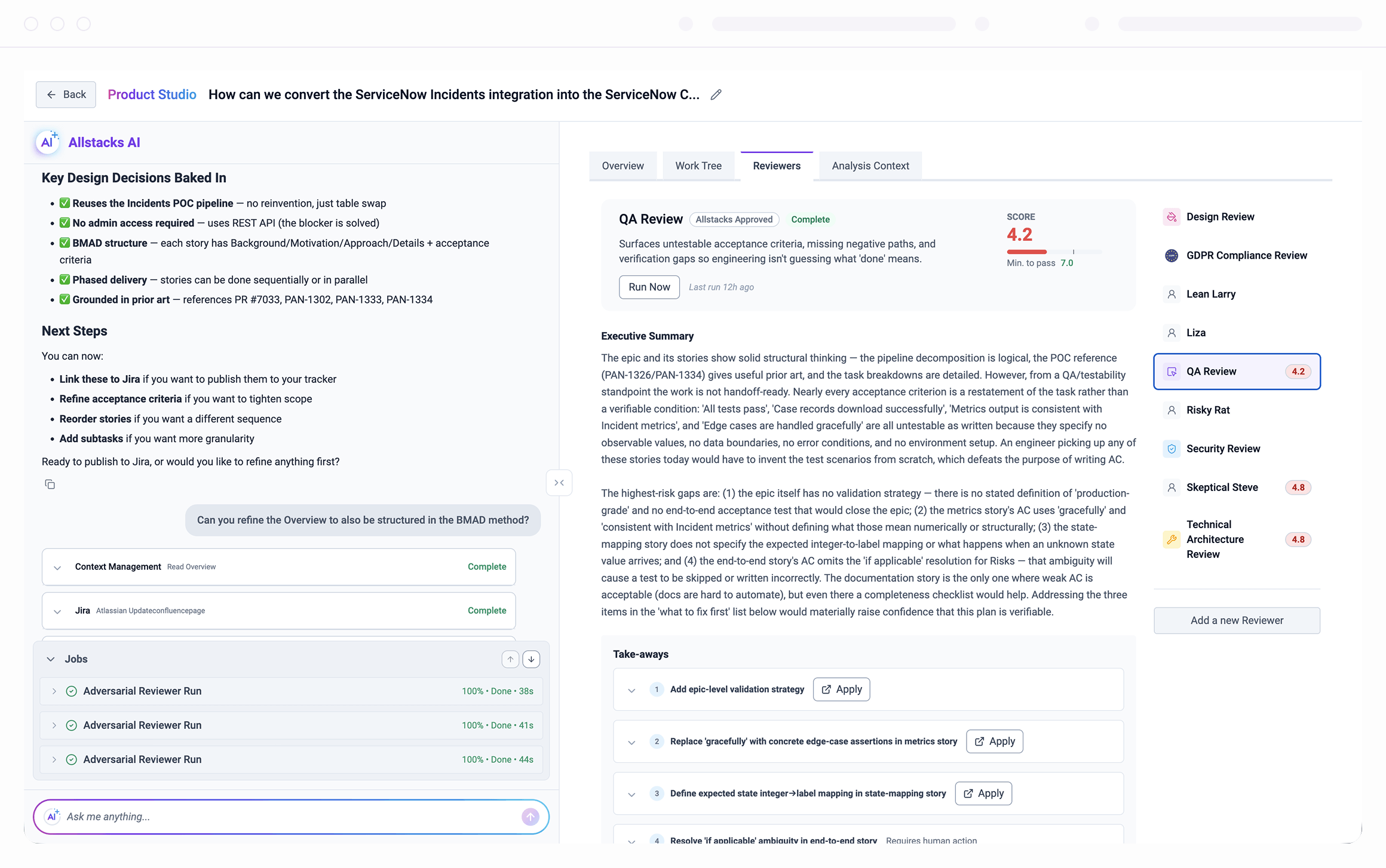This screenshot has width=1386, height=868.
Task: Copy the AI response with copy icon
Action: pos(50,484)
